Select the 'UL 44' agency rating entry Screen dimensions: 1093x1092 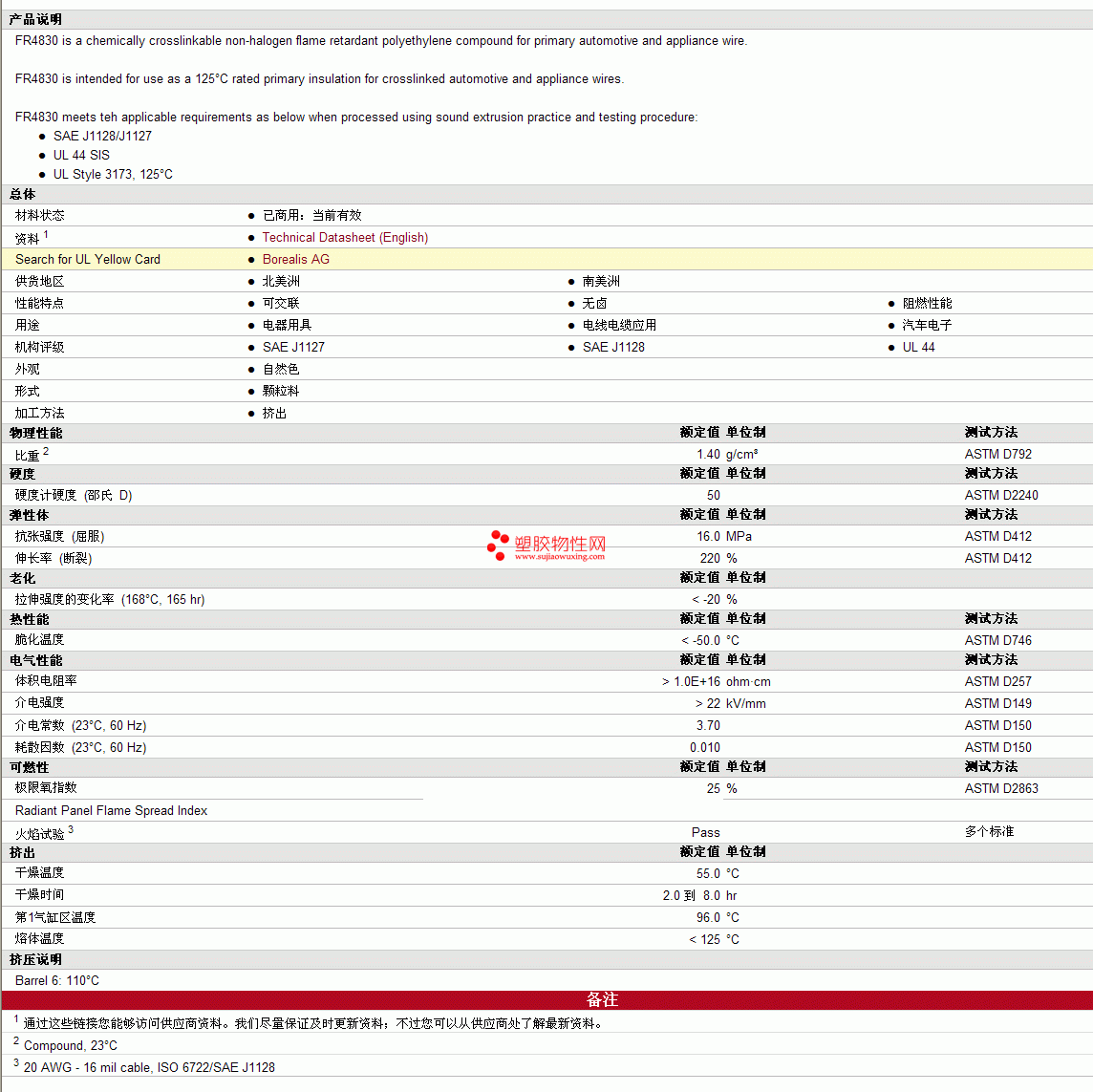(919, 347)
